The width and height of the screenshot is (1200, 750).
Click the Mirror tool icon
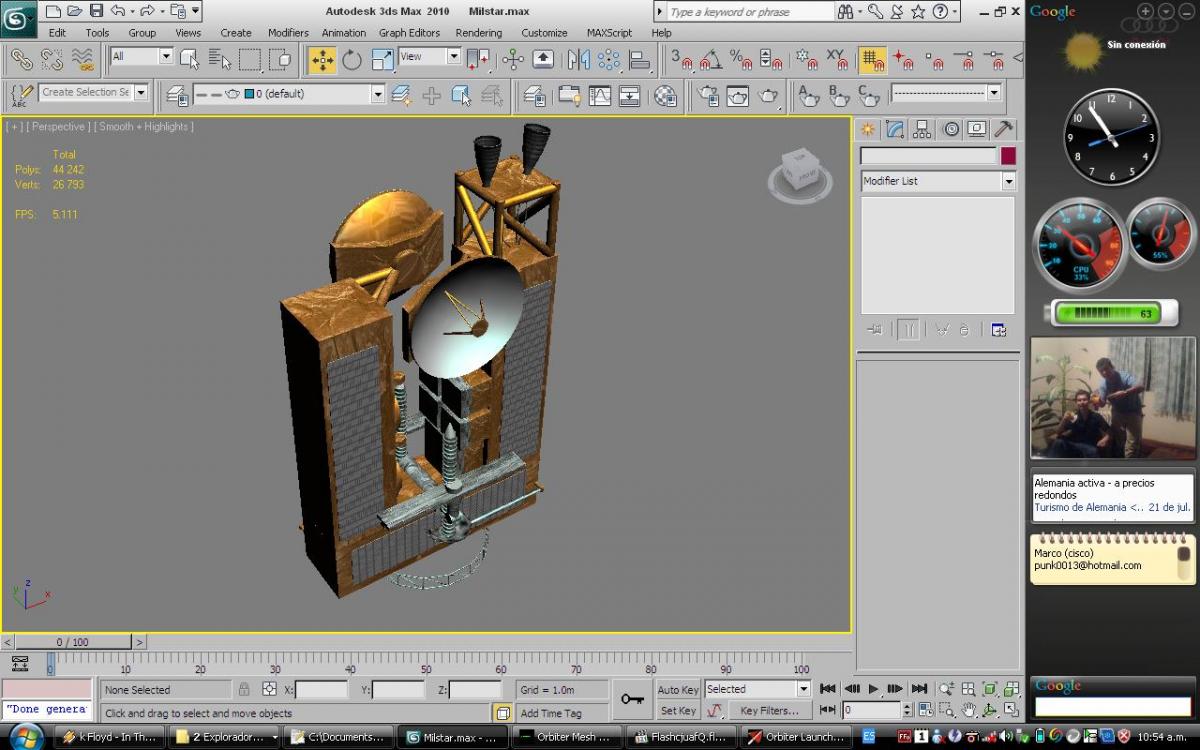(x=578, y=59)
